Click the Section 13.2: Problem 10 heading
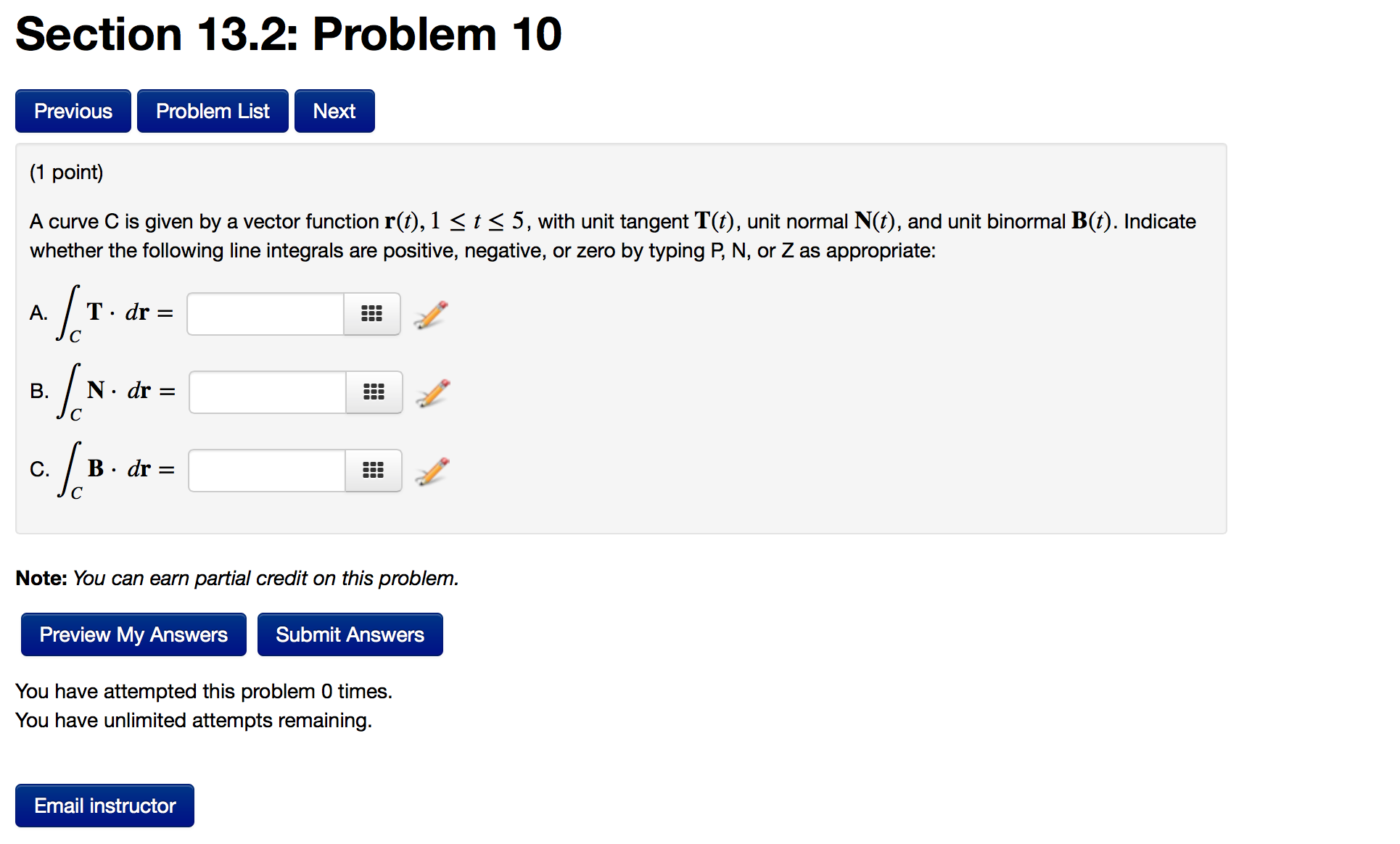Screen dimensions: 1400x844 point(289,34)
